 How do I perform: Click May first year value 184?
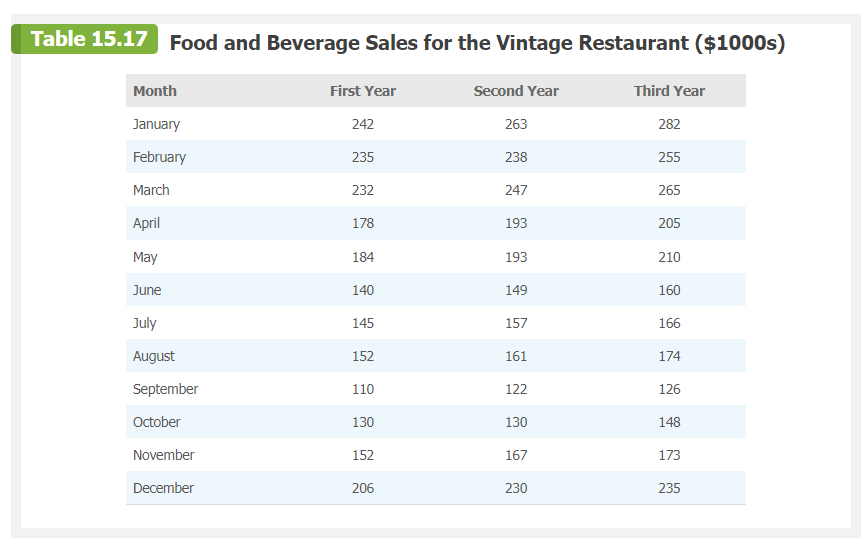[x=363, y=257]
